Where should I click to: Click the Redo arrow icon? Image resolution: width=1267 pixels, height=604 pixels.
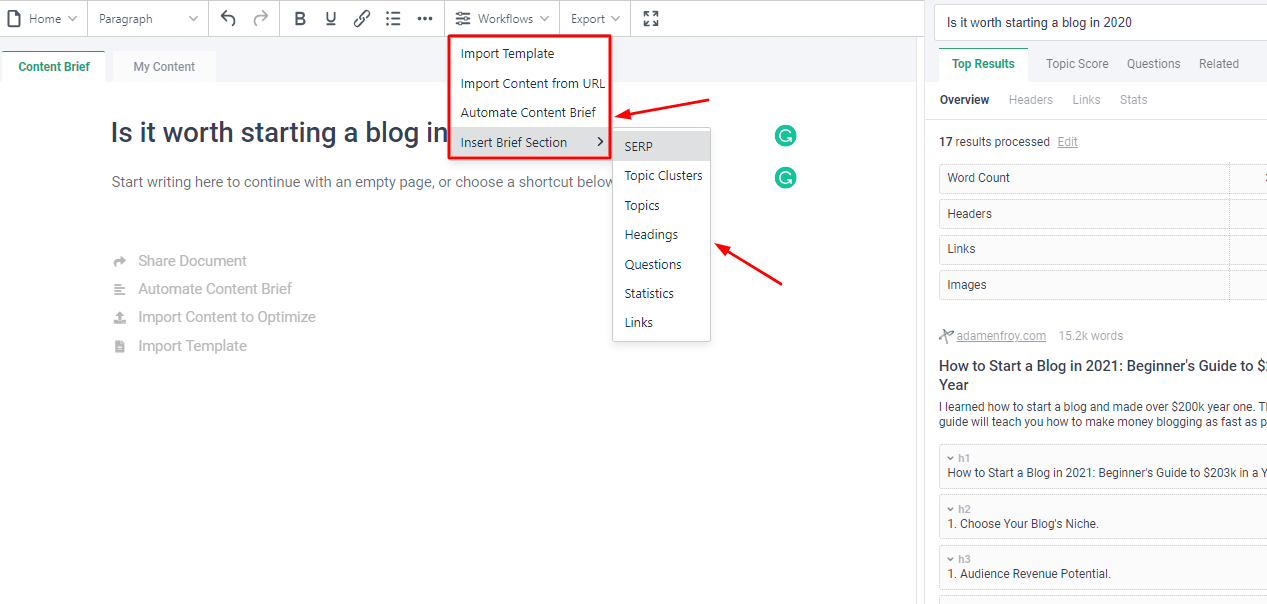261,18
